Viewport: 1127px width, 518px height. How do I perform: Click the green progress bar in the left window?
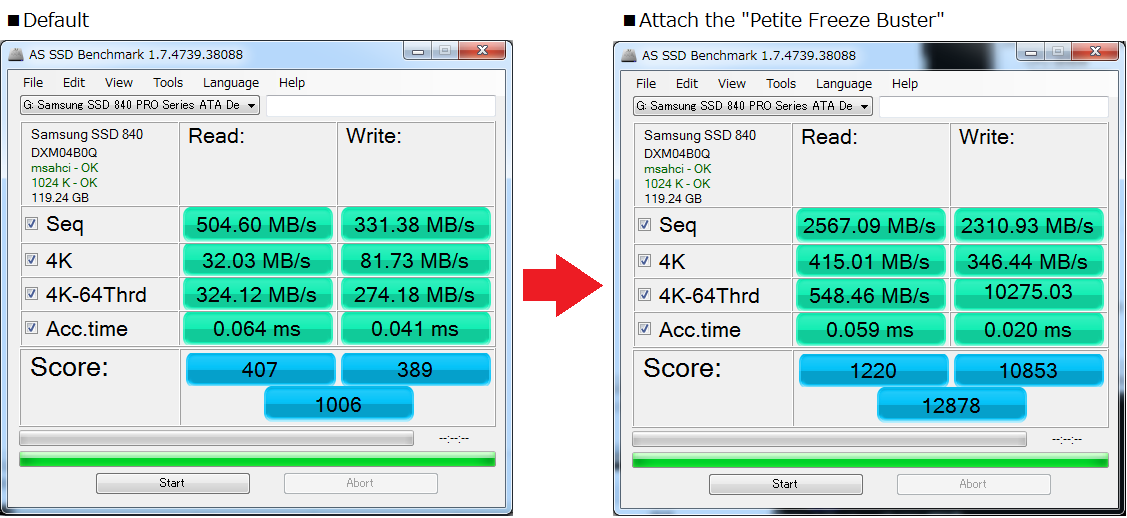click(x=257, y=459)
